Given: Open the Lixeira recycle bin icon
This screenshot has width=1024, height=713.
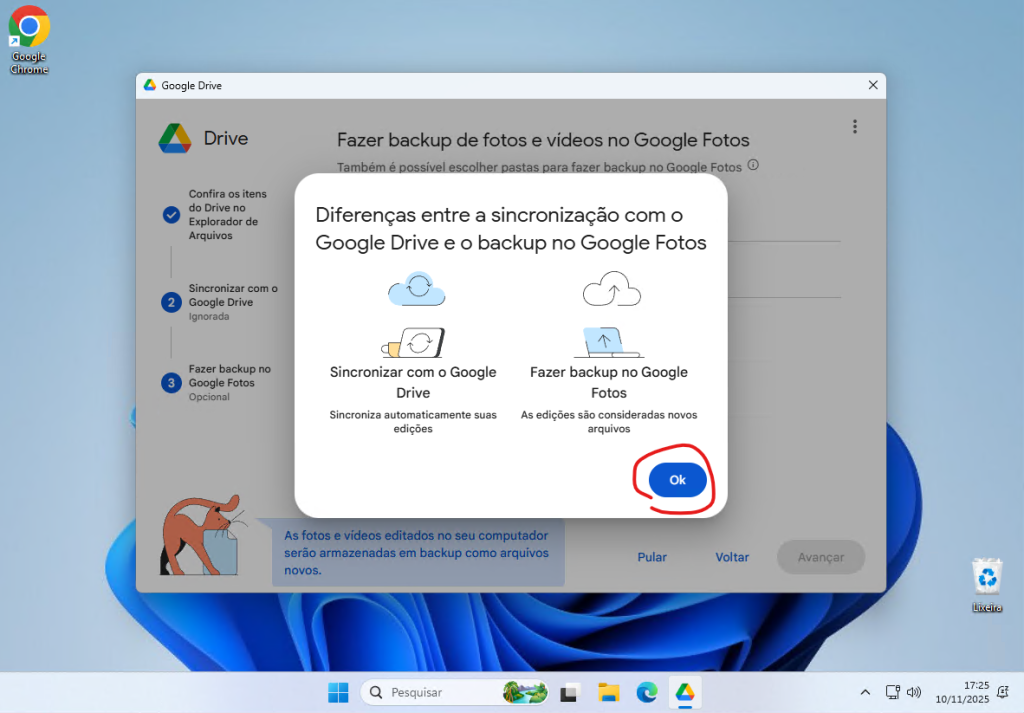Looking at the screenshot, I should coord(987,582).
